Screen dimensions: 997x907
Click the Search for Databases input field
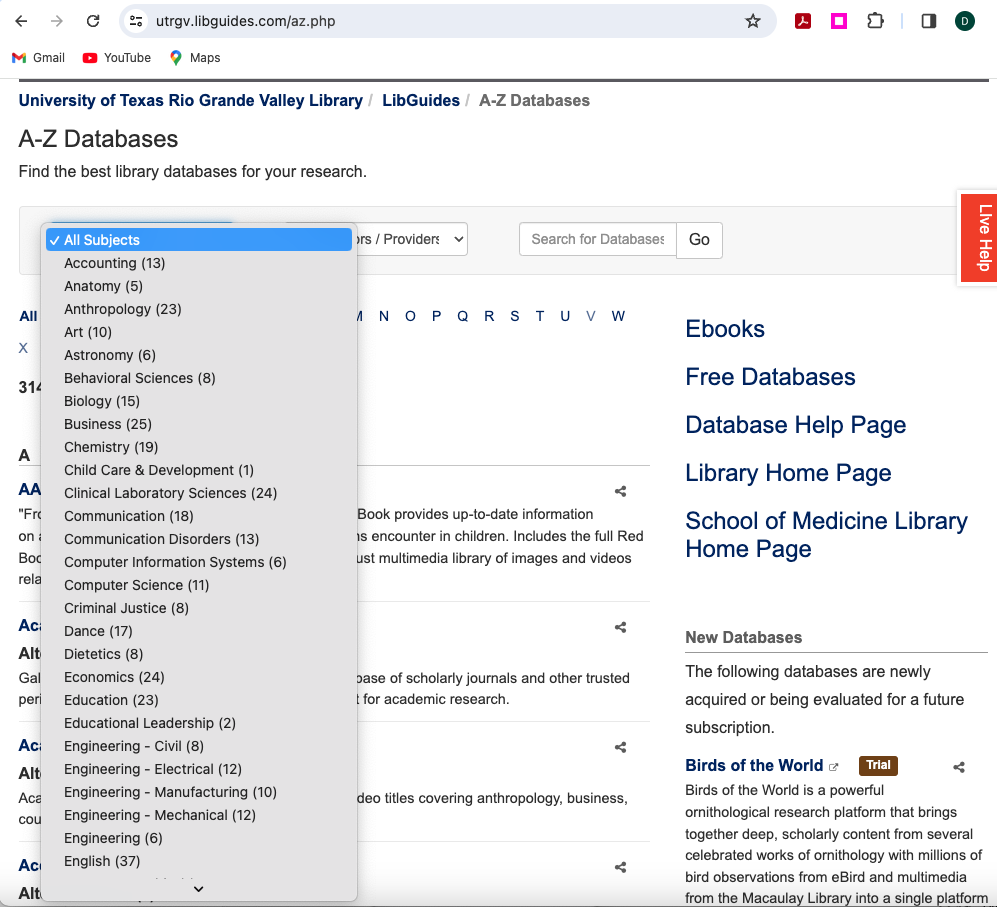tap(597, 239)
